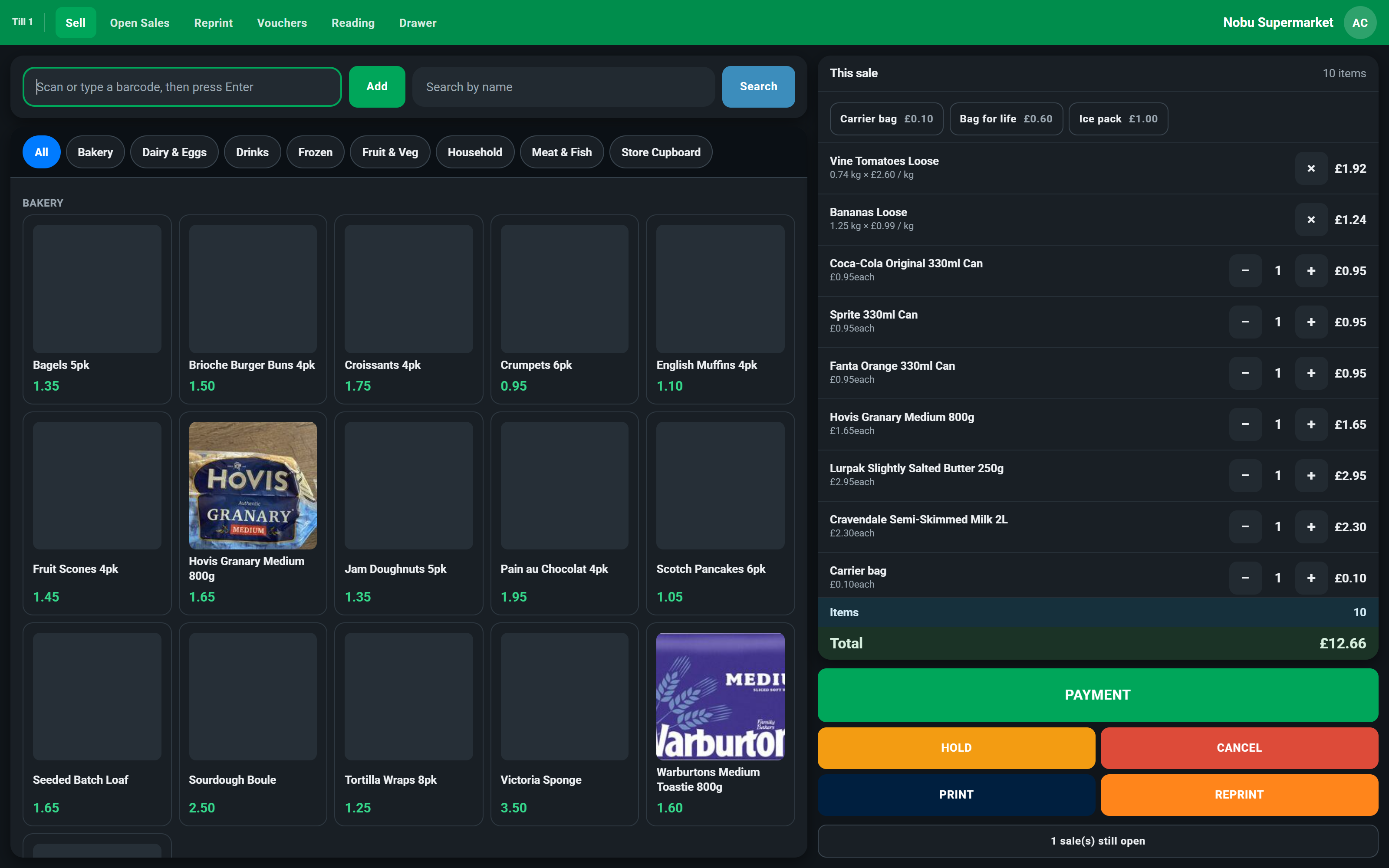Image resolution: width=1389 pixels, height=868 pixels.
Task: Click the green PAYMENT button
Action: tap(1097, 695)
